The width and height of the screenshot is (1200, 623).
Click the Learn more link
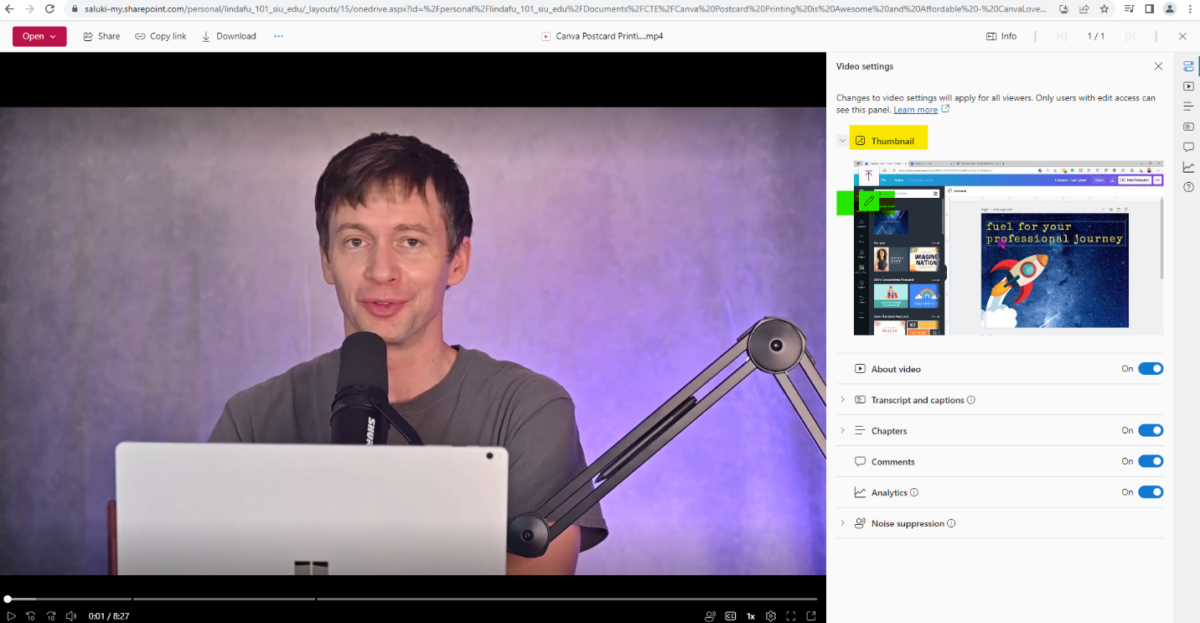pyautogui.click(x=915, y=109)
